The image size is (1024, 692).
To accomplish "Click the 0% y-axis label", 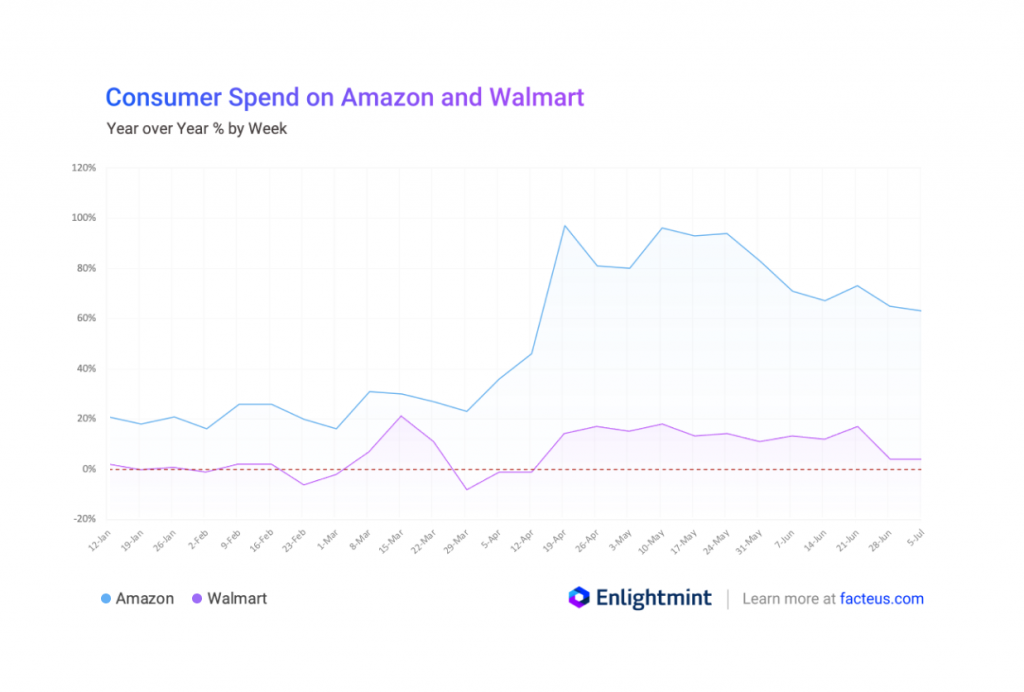I will tap(88, 469).
